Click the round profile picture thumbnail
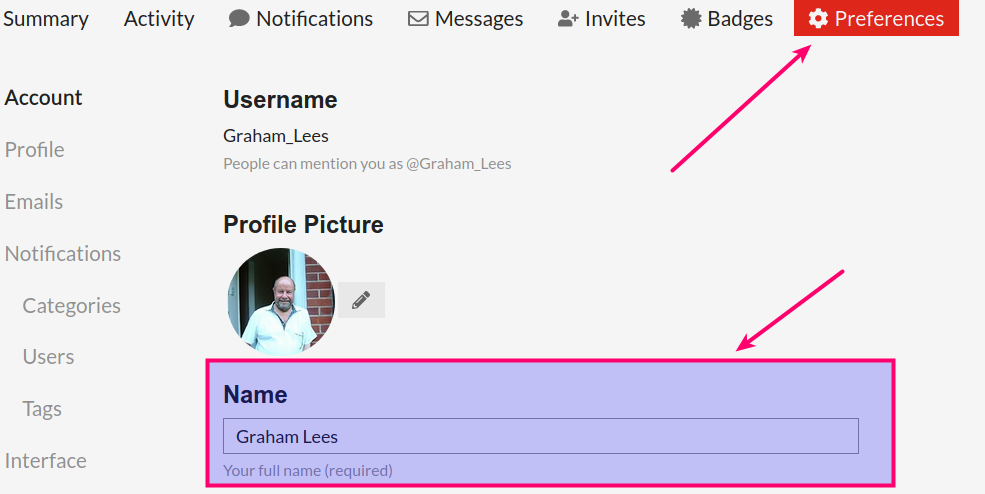The height and width of the screenshot is (494, 985). point(281,300)
